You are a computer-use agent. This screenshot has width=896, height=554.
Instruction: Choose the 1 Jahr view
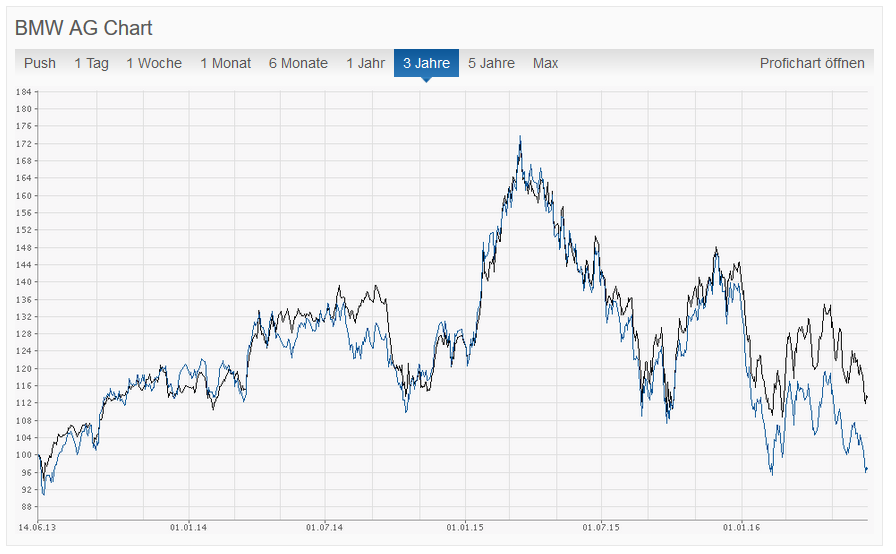[366, 63]
